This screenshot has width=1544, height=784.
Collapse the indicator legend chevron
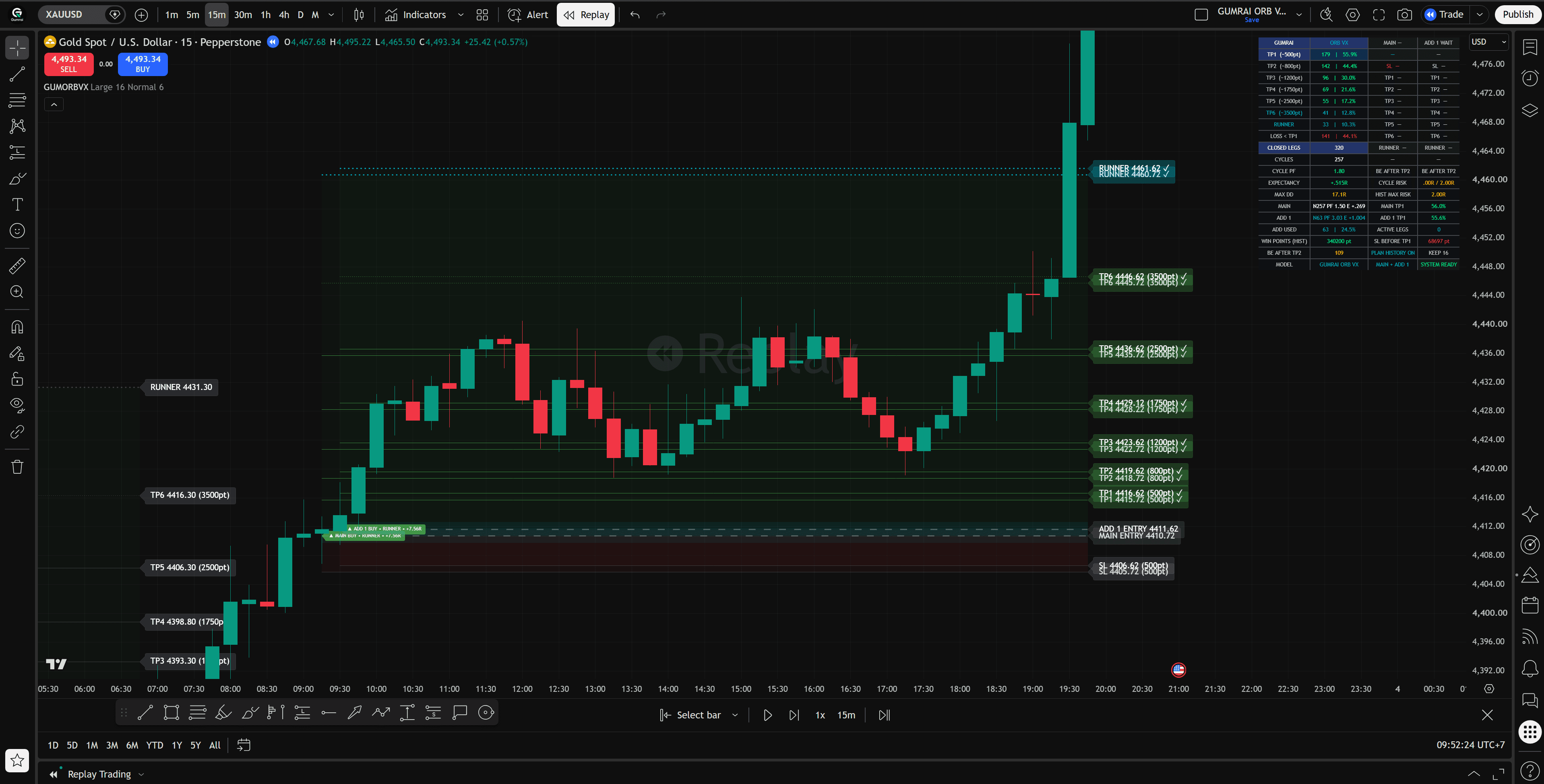(53, 104)
